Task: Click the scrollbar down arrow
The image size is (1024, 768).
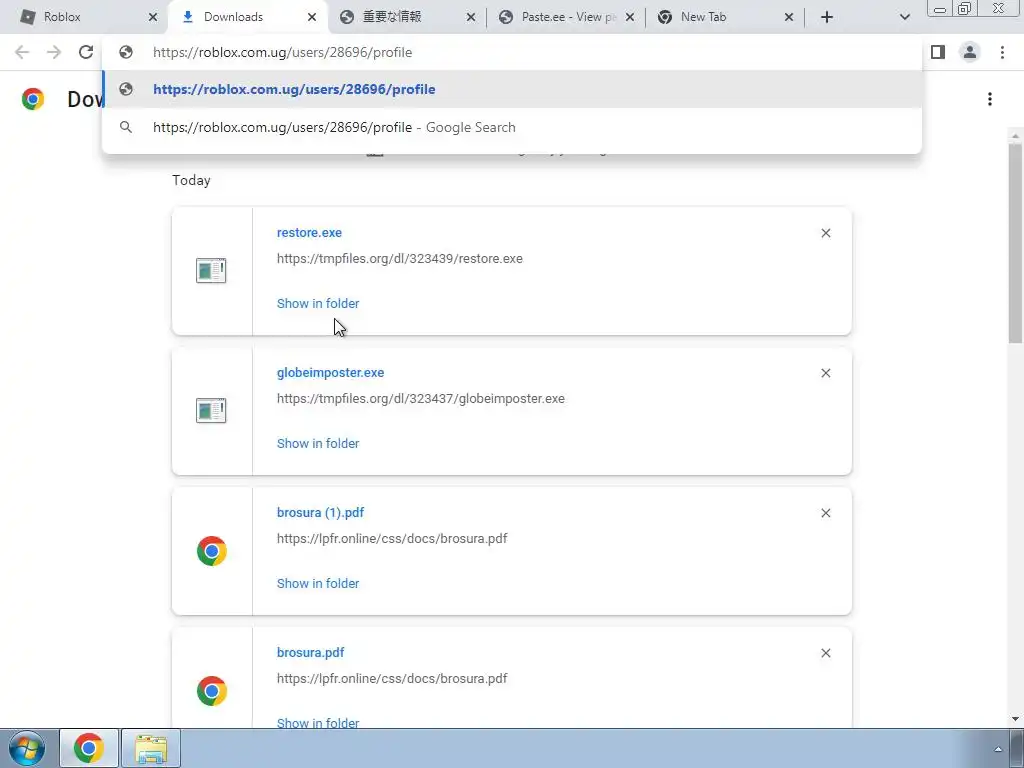Action: point(1015,719)
